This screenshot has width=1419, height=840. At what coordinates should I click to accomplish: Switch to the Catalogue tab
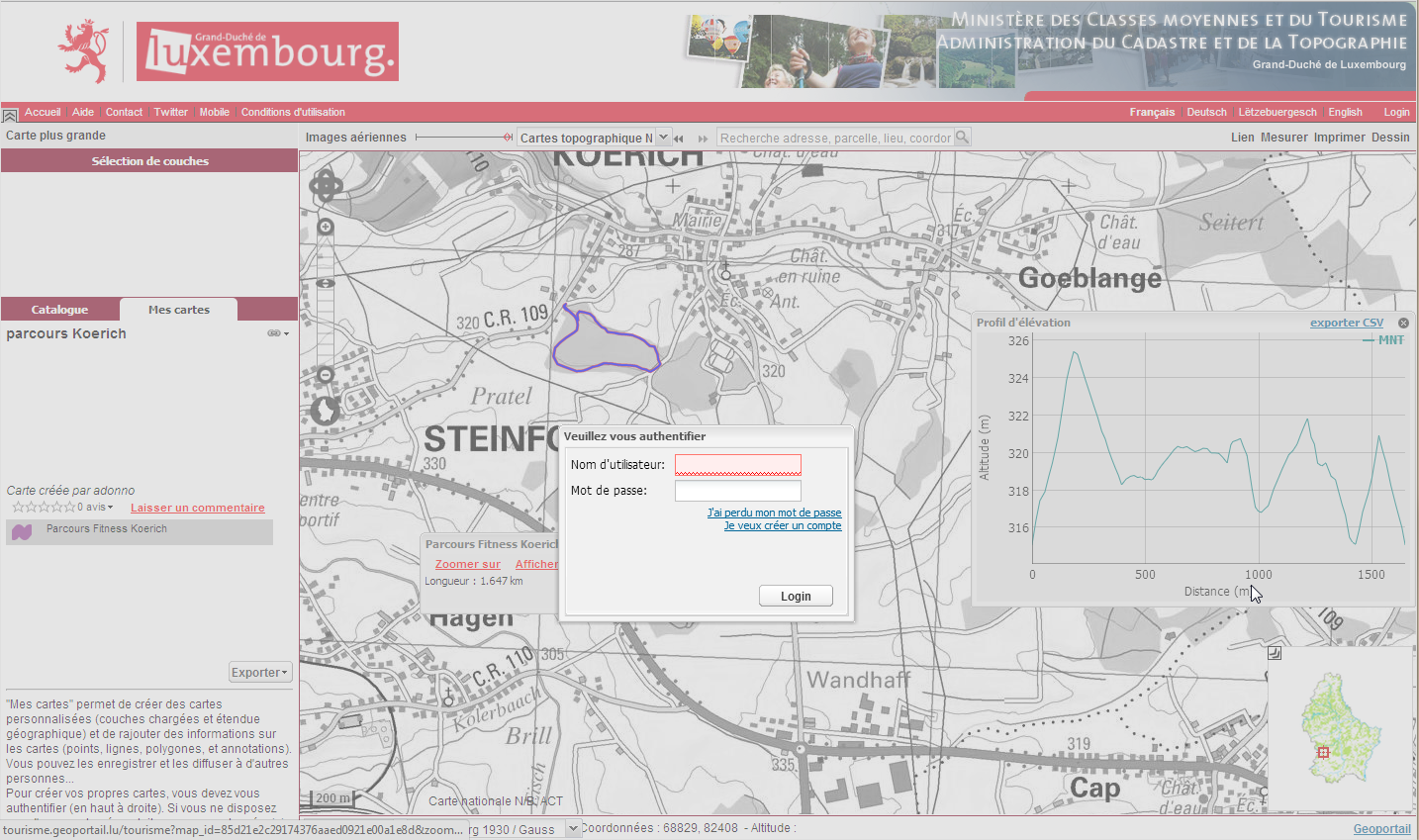click(59, 310)
